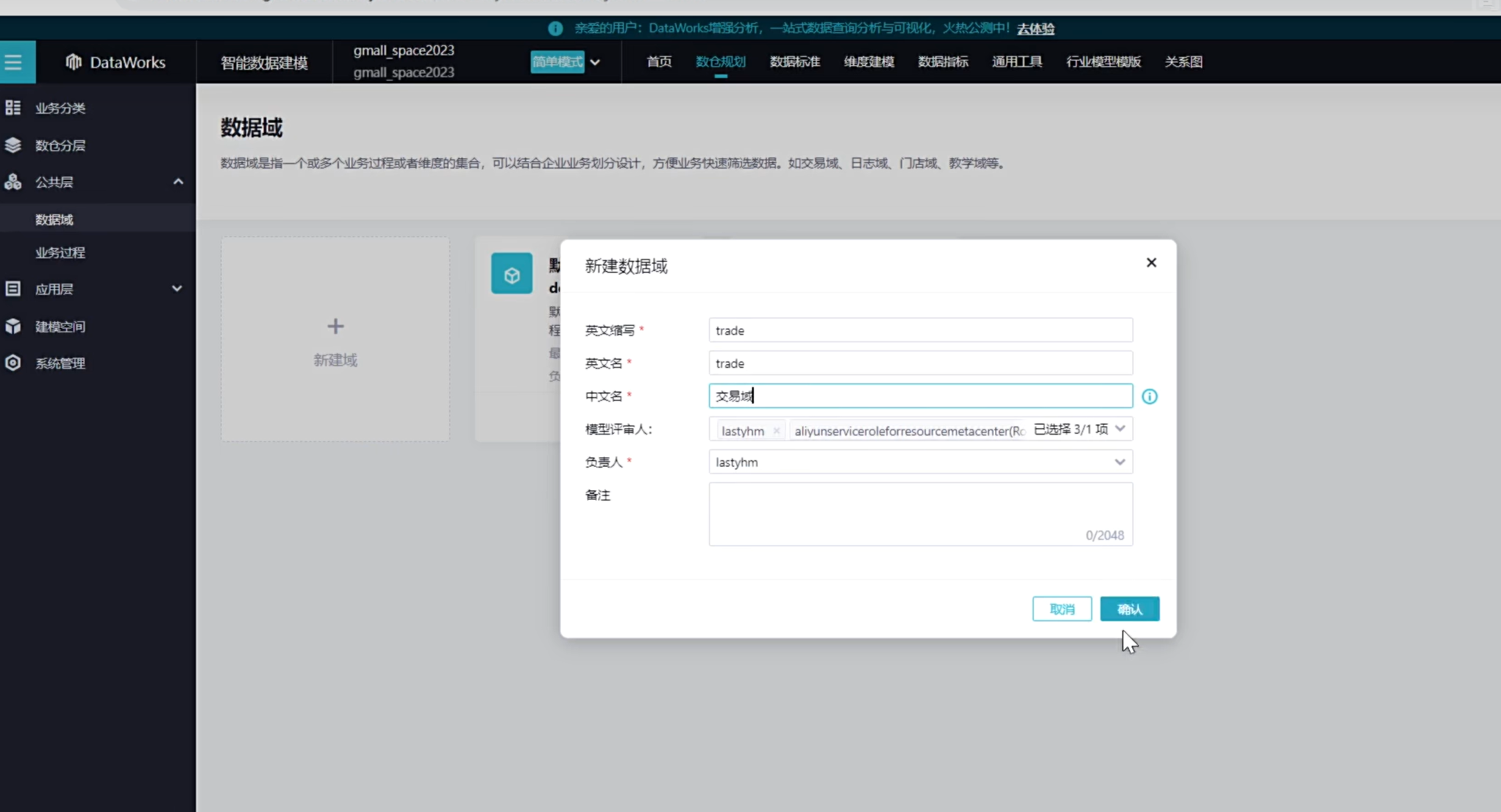Click the 取消 button
Viewport: 1501px width, 812px height.
[1061, 609]
